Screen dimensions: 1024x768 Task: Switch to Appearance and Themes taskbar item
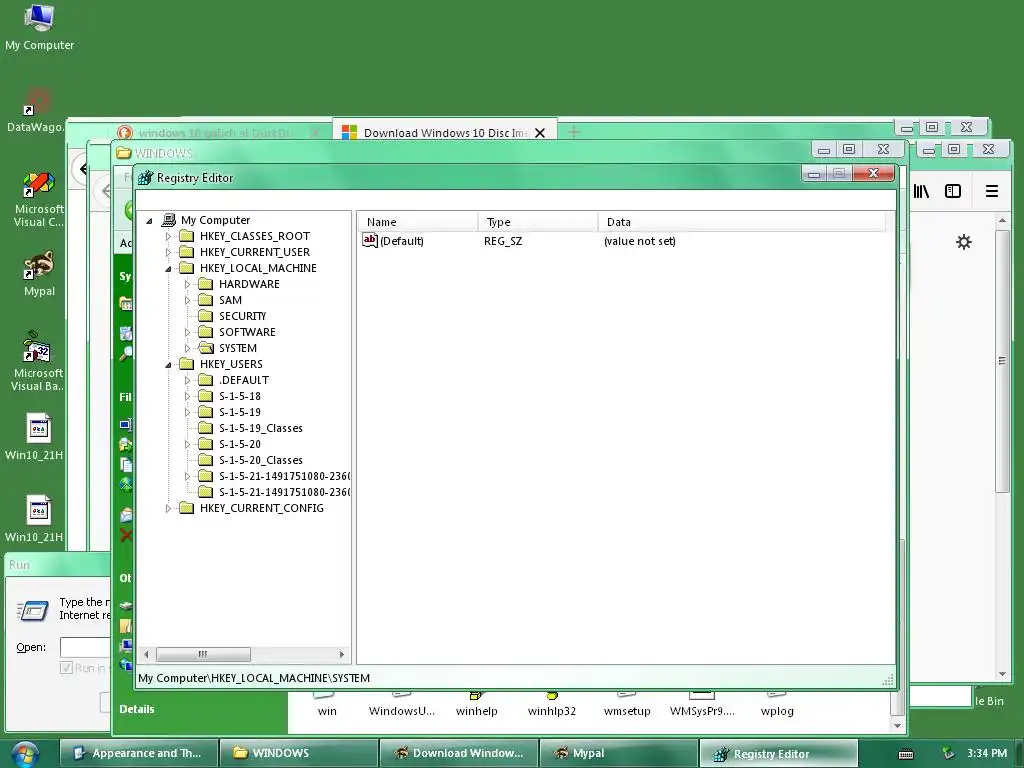click(138, 753)
